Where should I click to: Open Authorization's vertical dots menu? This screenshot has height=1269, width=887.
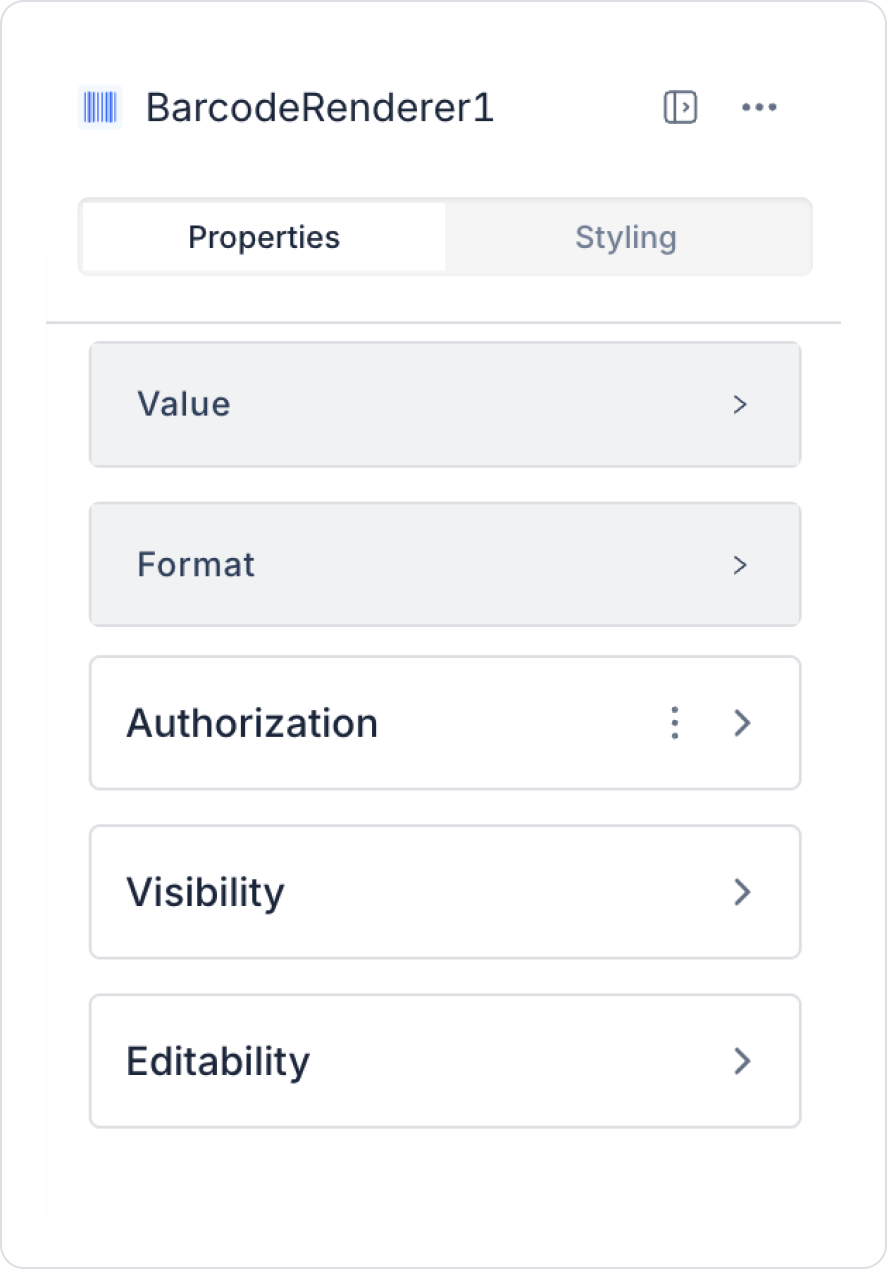click(x=675, y=722)
